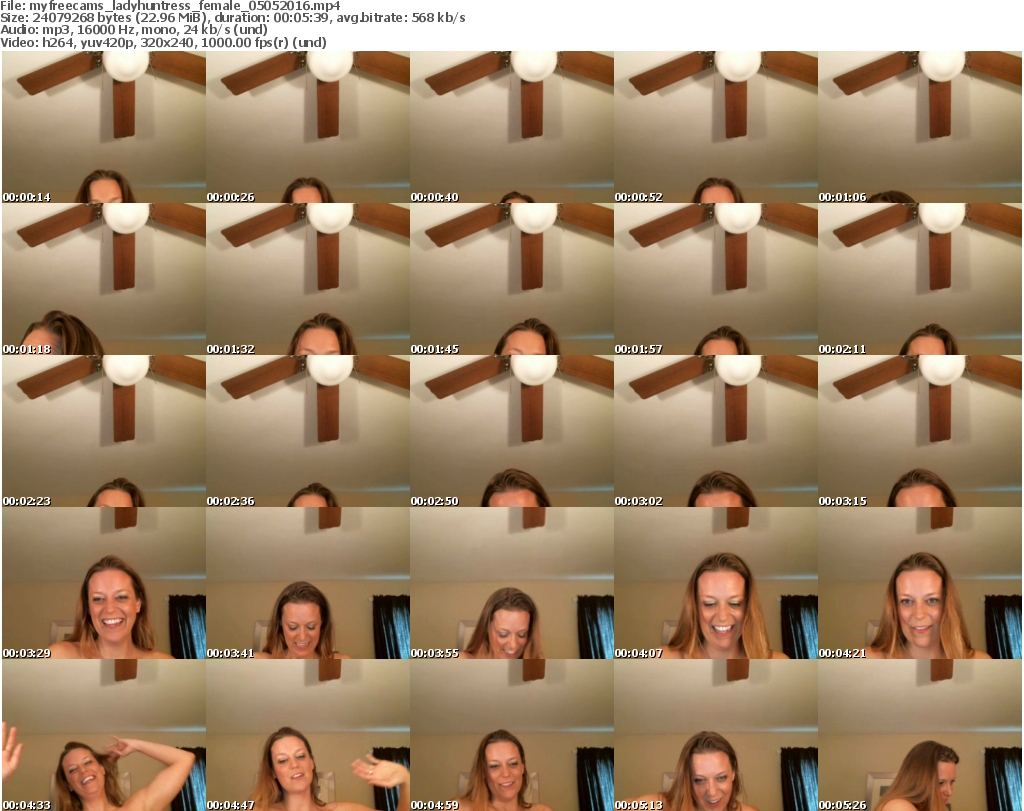This screenshot has height=811, width=1024.
Task: Select the thumbnail timestamped 00:04:47
Action: (x=308, y=735)
